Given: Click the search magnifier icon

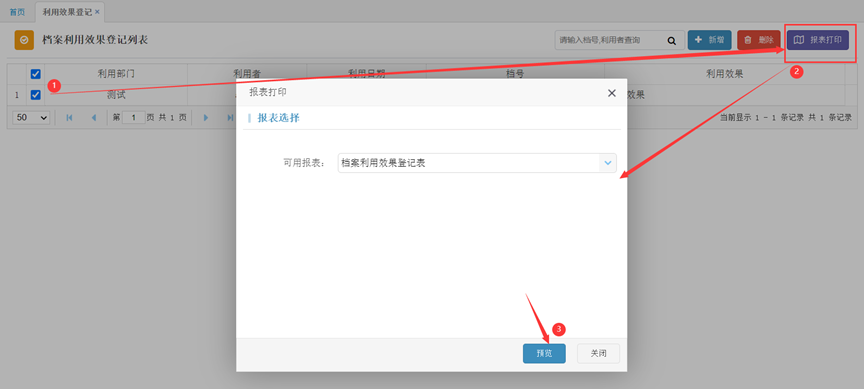Looking at the screenshot, I should (x=672, y=40).
